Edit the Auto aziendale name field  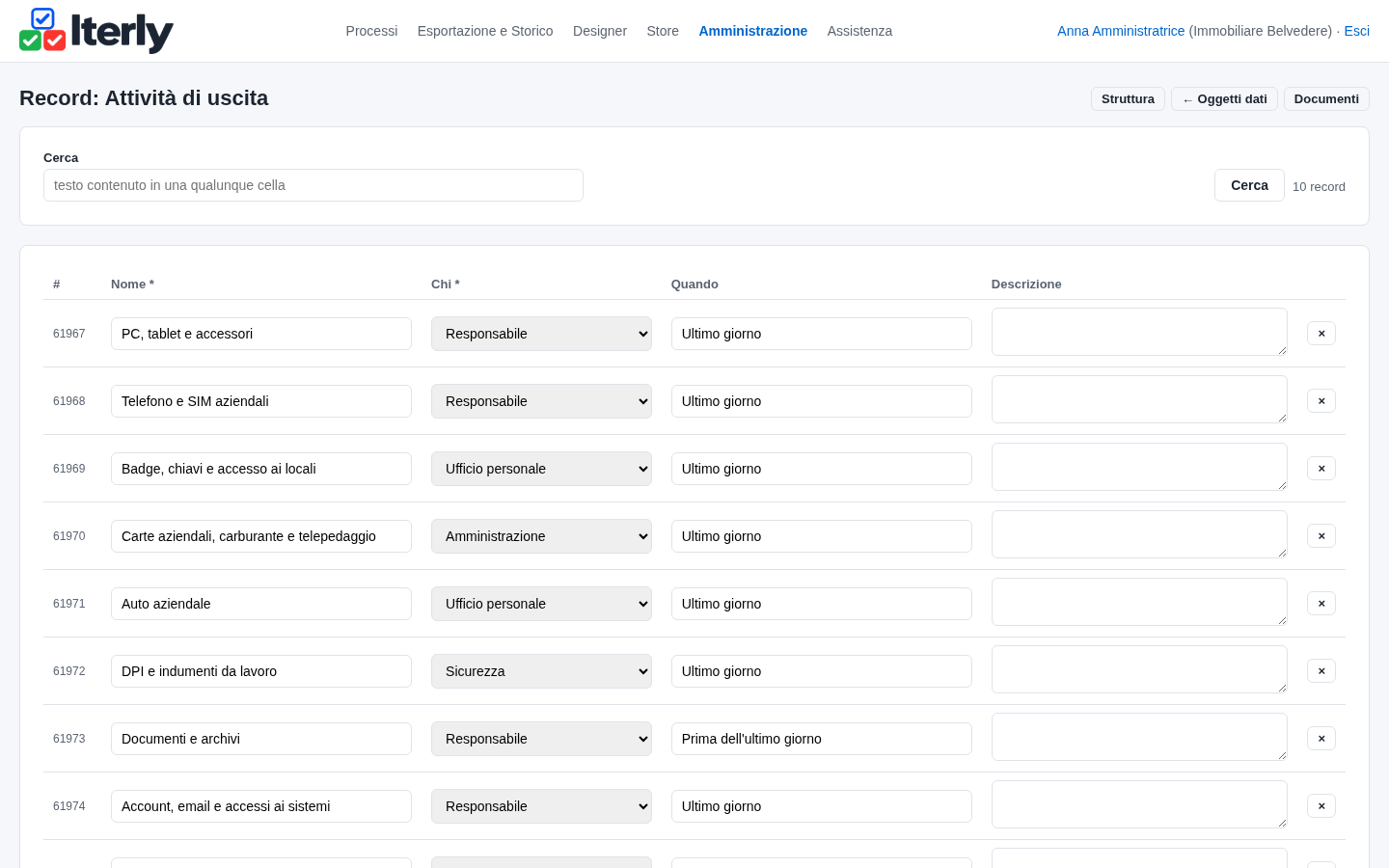261,604
